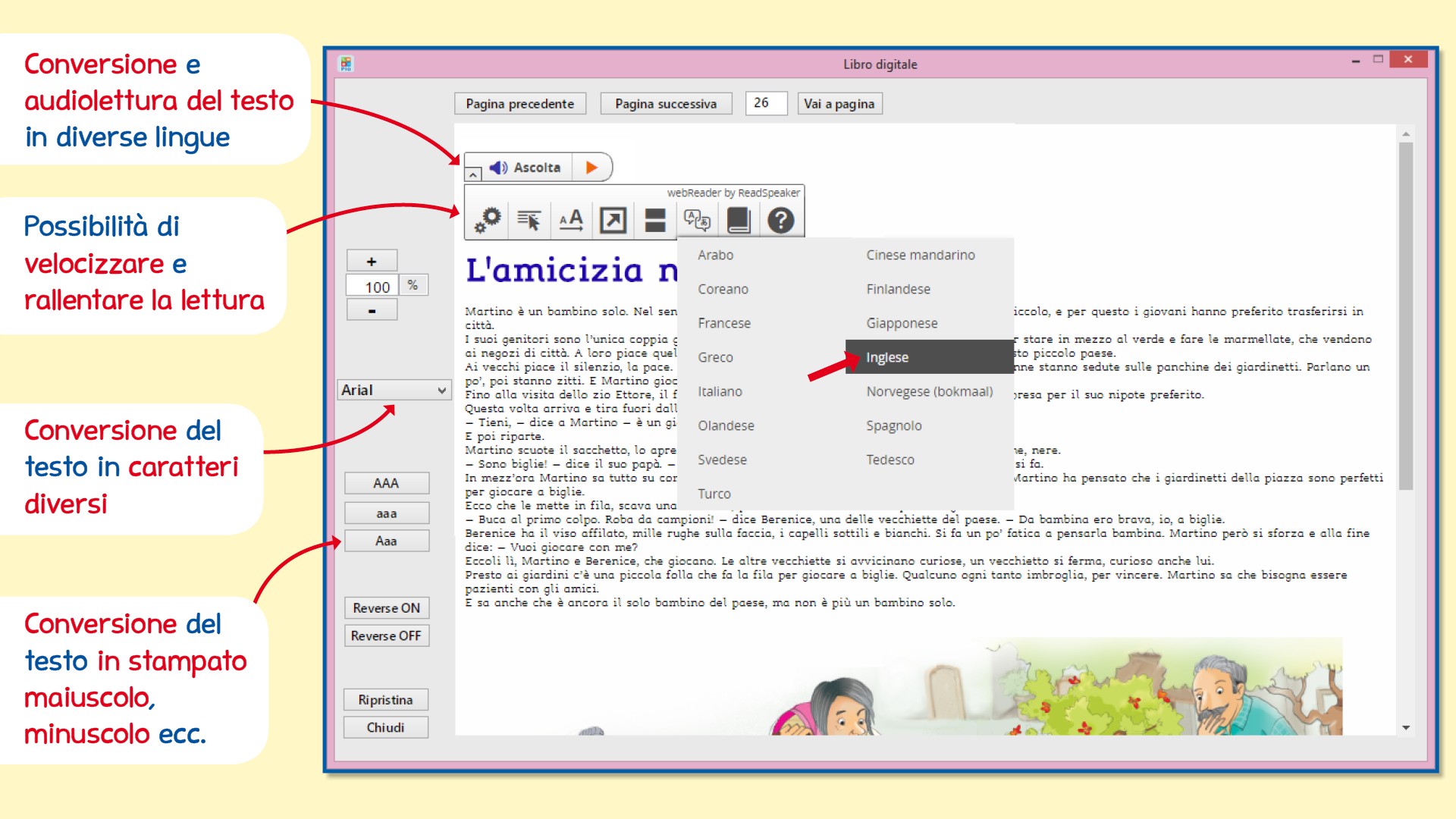The width and height of the screenshot is (1456, 819).
Task: Collapse the webReader toolbar chevron
Action: [x=472, y=174]
